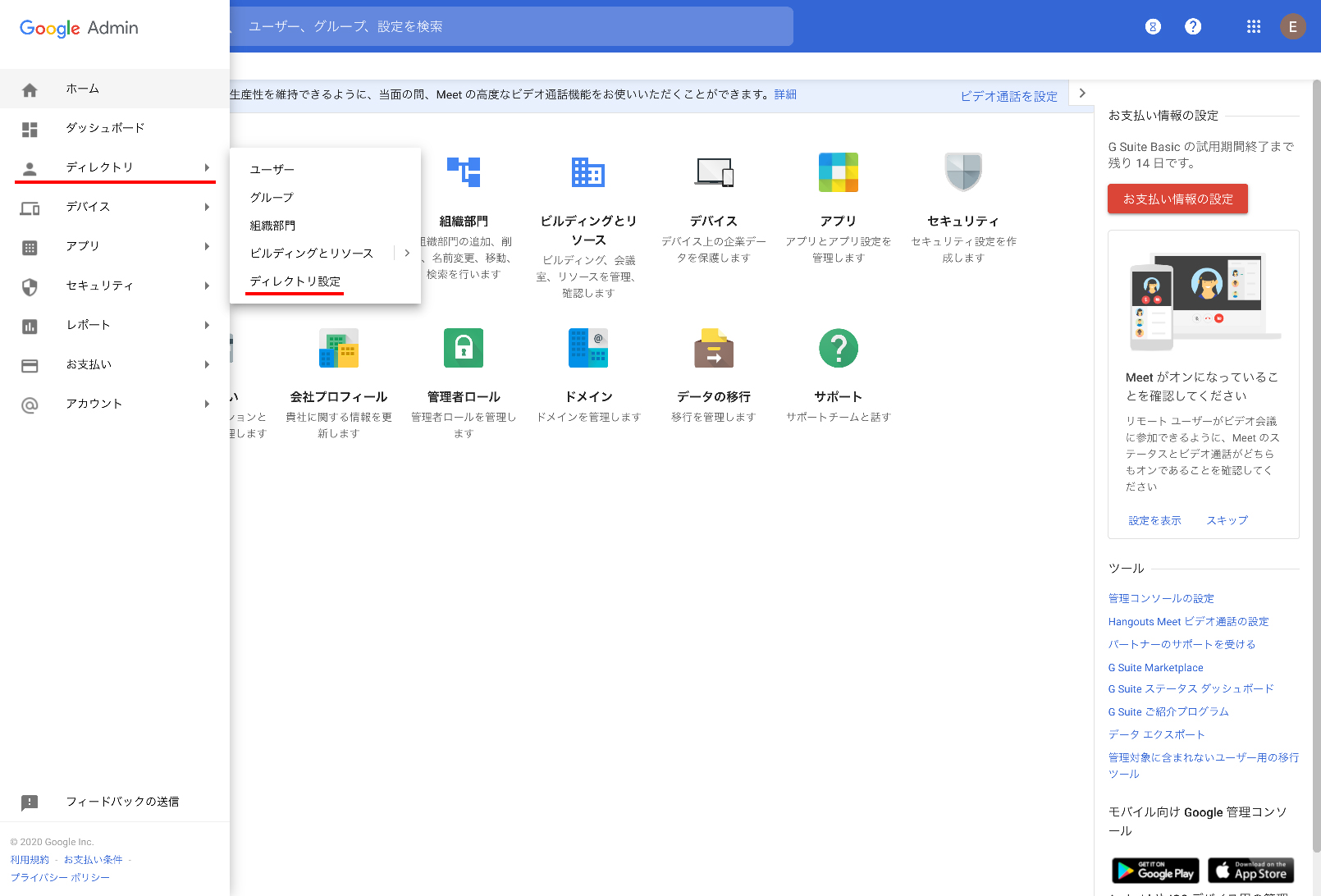The height and width of the screenshot is (896, 1321).
Task: Expand レポート submenu arrow in sidebar
Action: point(207,325)
